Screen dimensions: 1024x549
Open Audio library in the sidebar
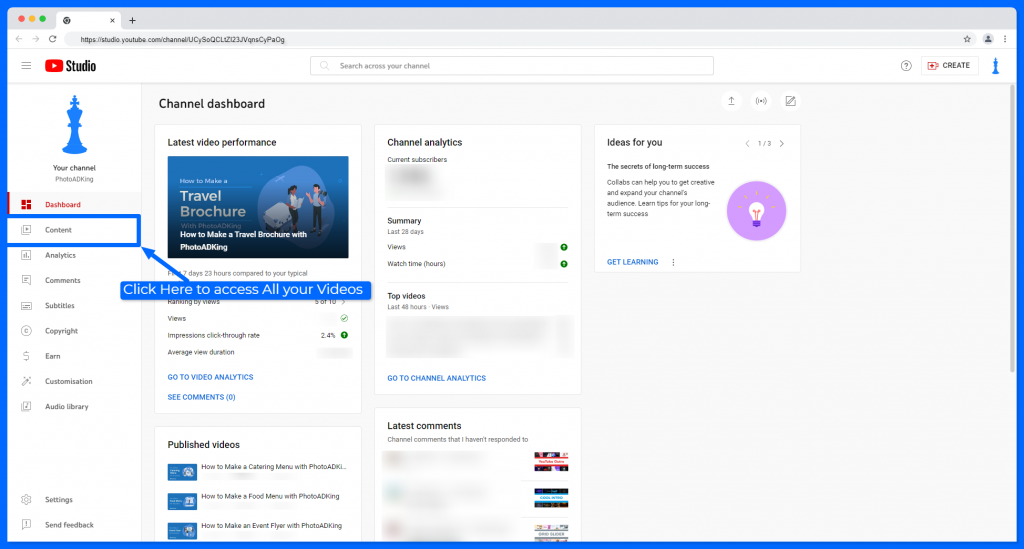(x=74, y=406)
